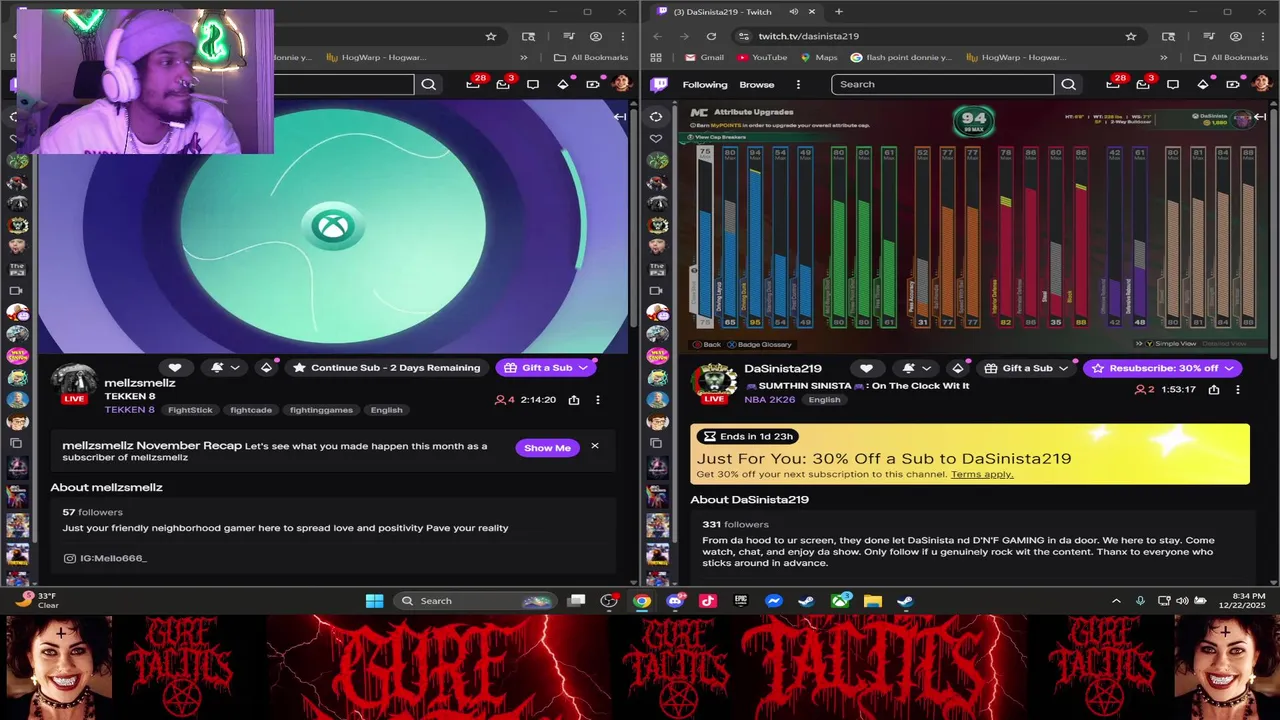The height and width of the screenshot is (720, 1280).
Task: Share DaSinista219 stream via share icon
Action: [1213, 390]
